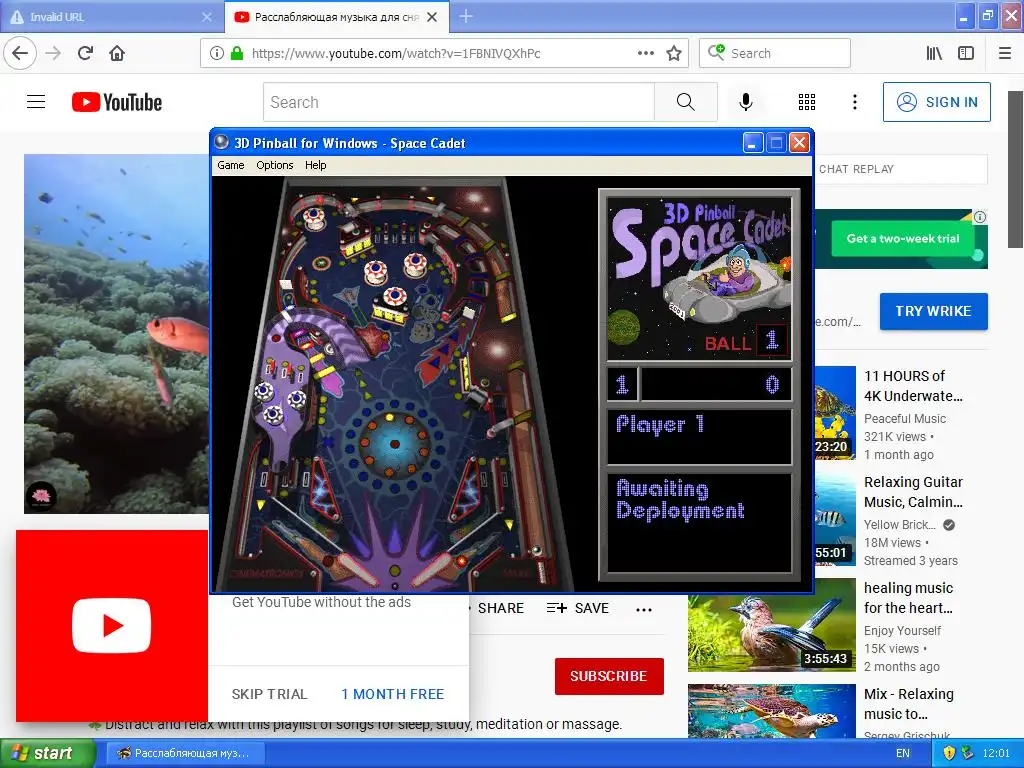Image resolution: width=1024 pixels, height=768 pixels.
Task: Open Mix - Relaxing music title
Action: (x=908, y=703)
